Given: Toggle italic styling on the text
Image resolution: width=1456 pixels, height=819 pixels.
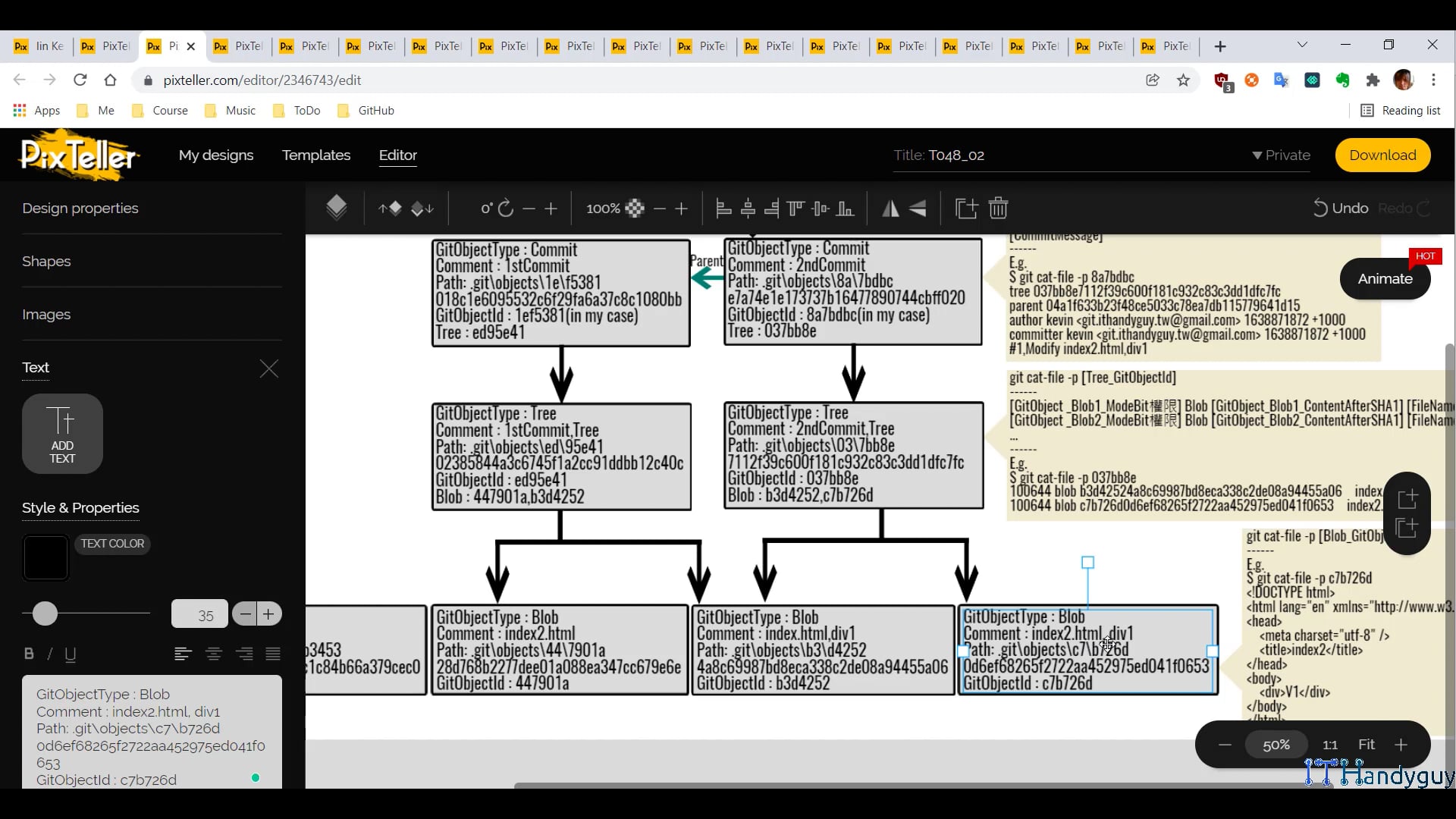Looking at the screenshot, I should coord(49,653).
